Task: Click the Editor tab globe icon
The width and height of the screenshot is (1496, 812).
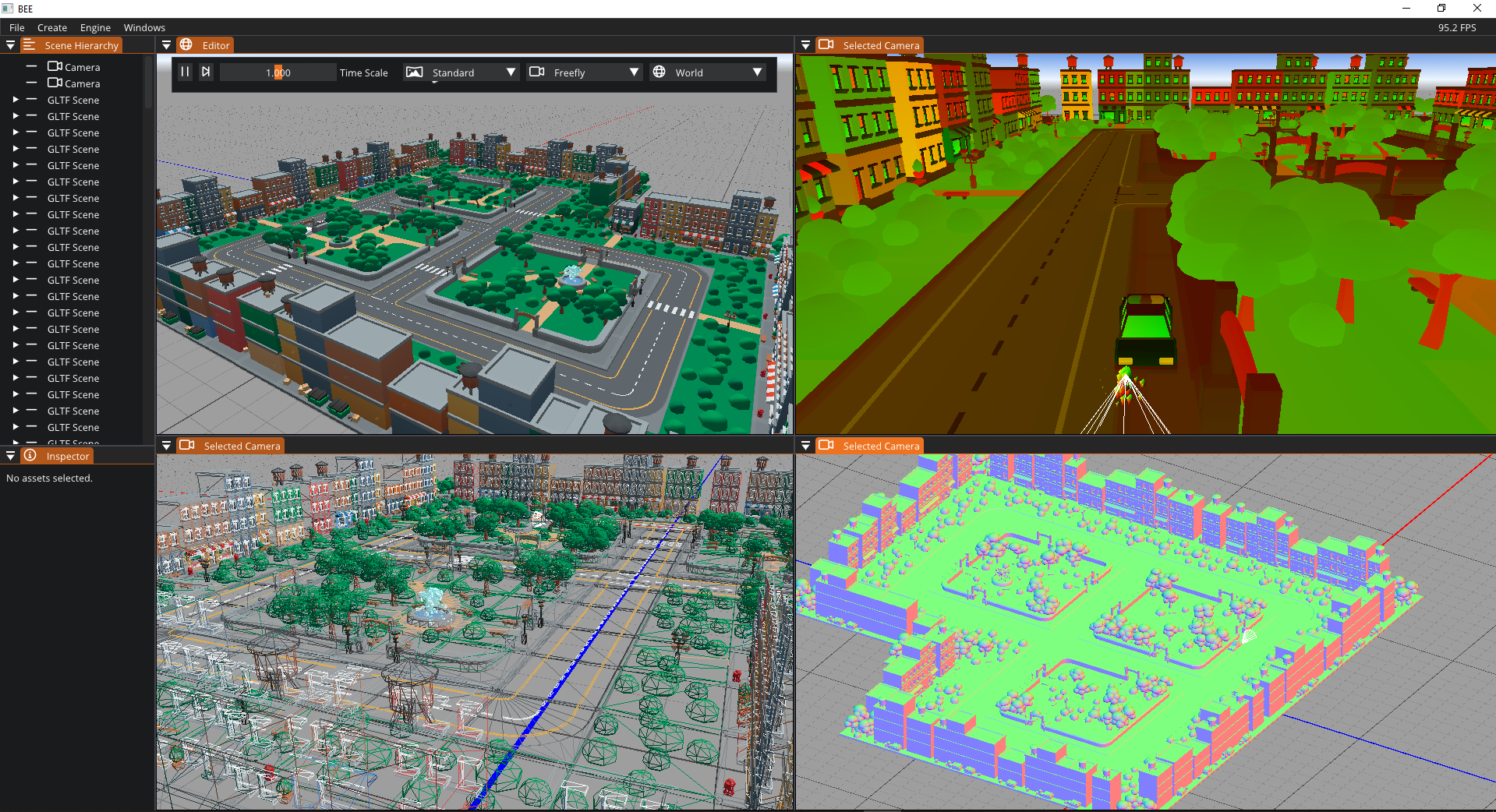Action: (186, 45)
